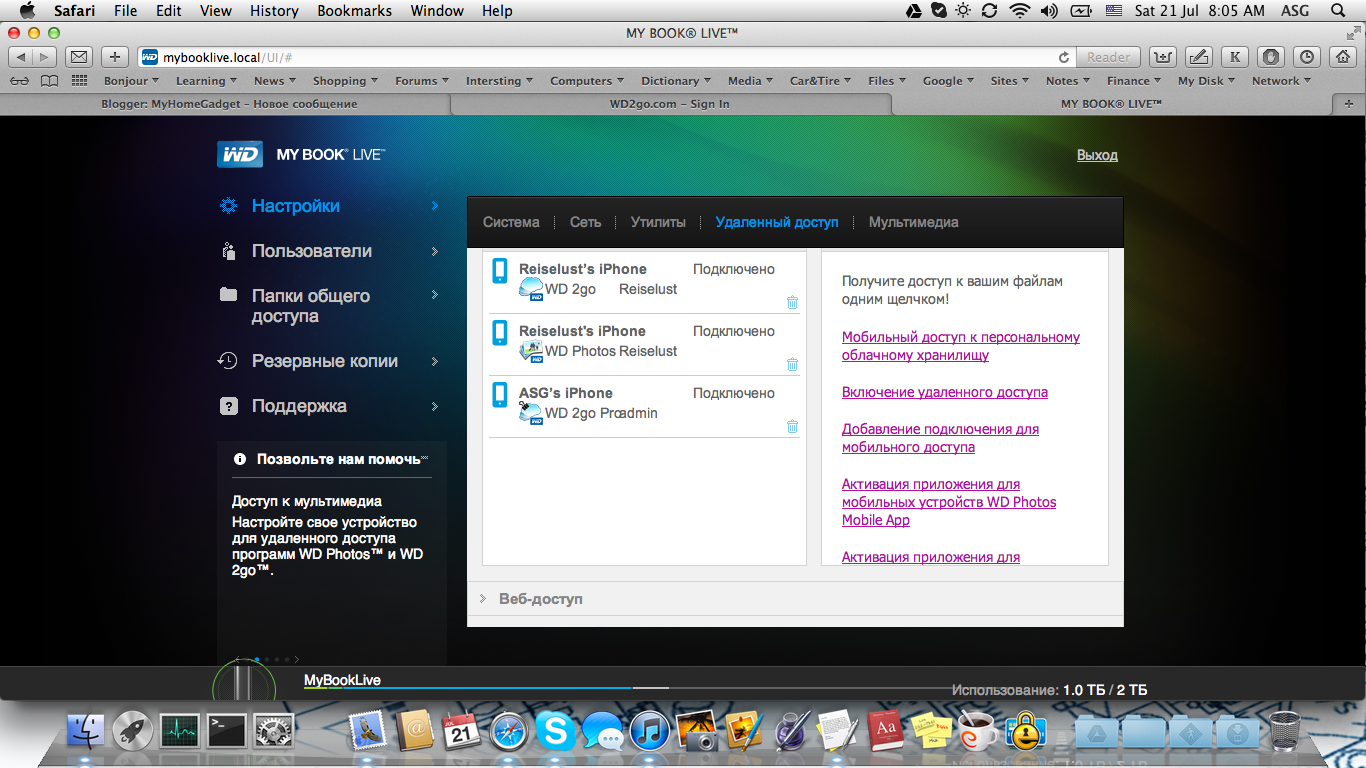Click the arrow next to Резервные копии
The height and width of the screenshot is (768, 1366).
[x=435, y=361]
